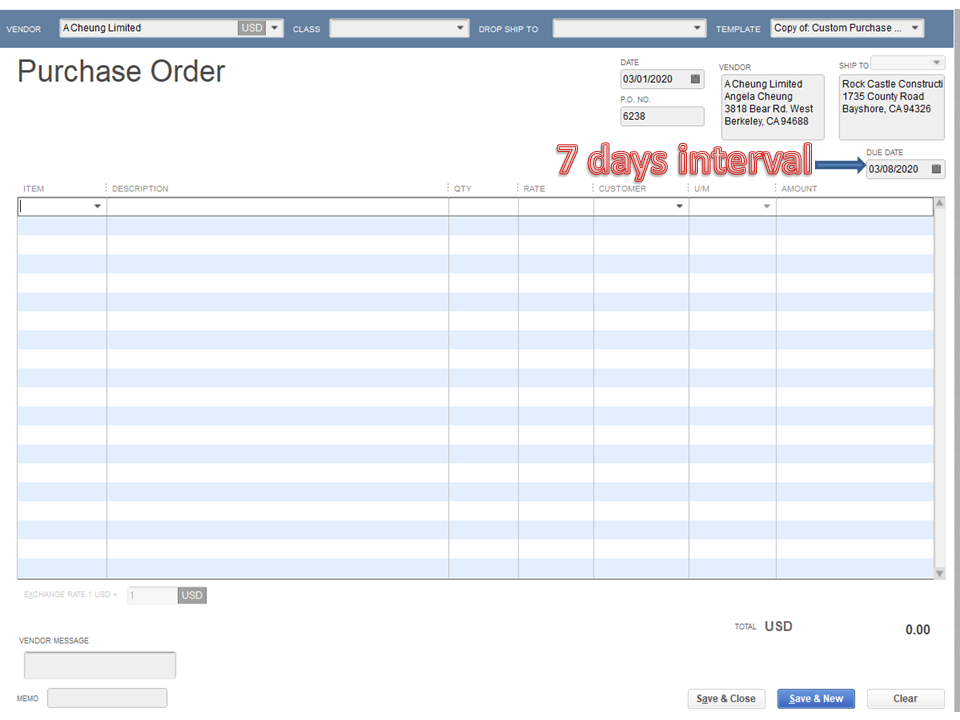Image resolution: width=960 pixels, height=720 pixels.
Task: Expand the Template dropdown
Action: [915, 28]
